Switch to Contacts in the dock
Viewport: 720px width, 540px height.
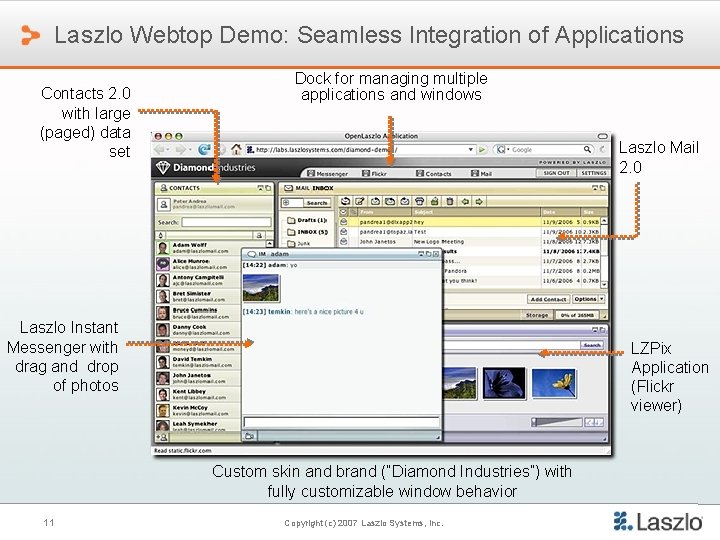point(433,174)
